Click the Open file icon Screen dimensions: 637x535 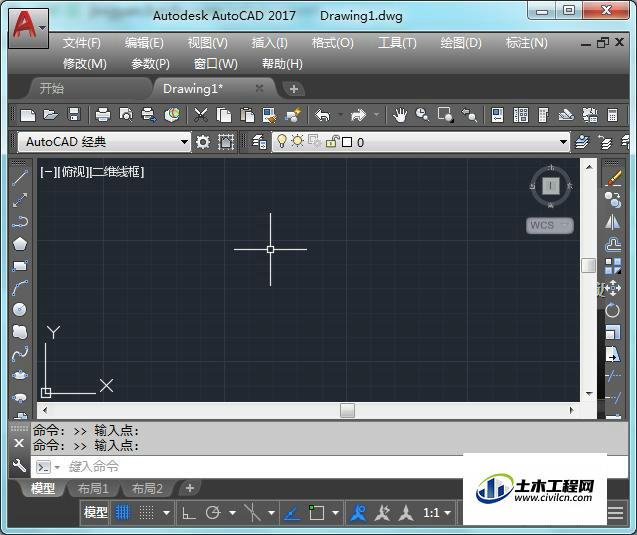[x=50, y=115]
